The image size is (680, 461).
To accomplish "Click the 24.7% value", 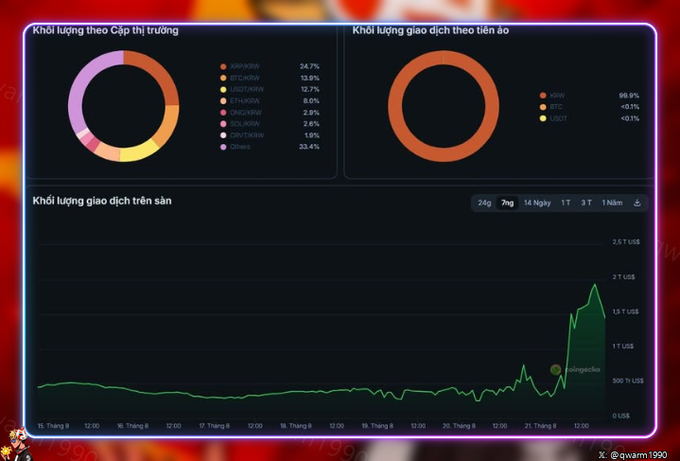I will pyautogui.click(x=309, y=66).
